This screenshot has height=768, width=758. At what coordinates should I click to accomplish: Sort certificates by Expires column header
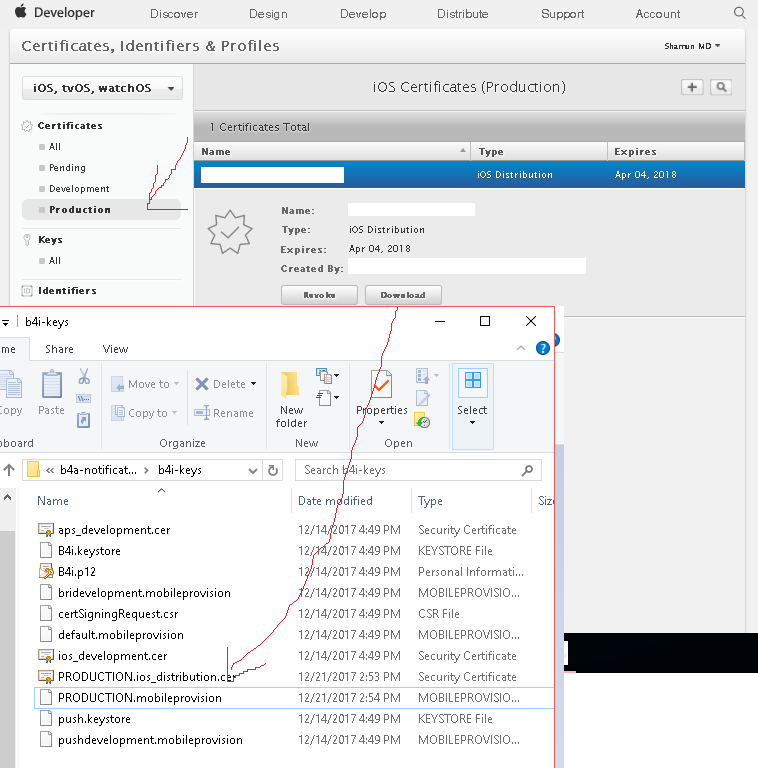point(676,151)
